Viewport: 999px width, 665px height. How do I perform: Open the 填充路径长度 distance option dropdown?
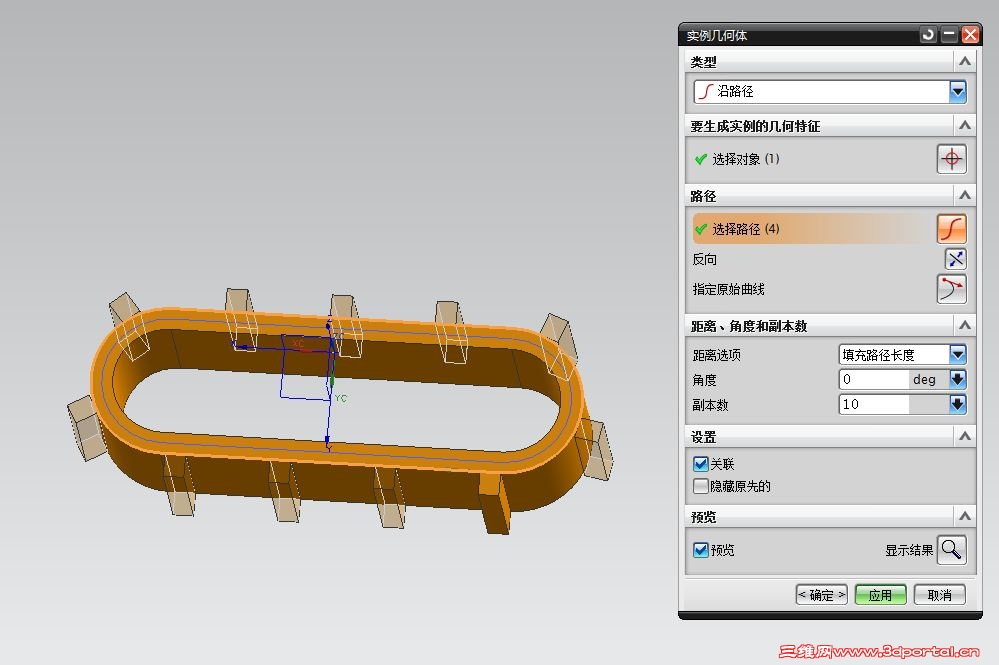pos(958,354)
